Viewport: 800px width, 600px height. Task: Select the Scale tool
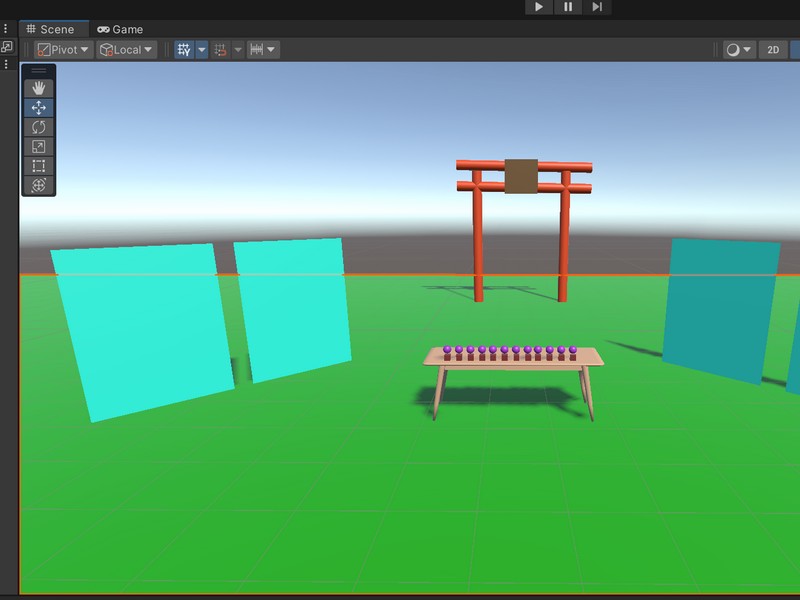(x=39, y=146)
